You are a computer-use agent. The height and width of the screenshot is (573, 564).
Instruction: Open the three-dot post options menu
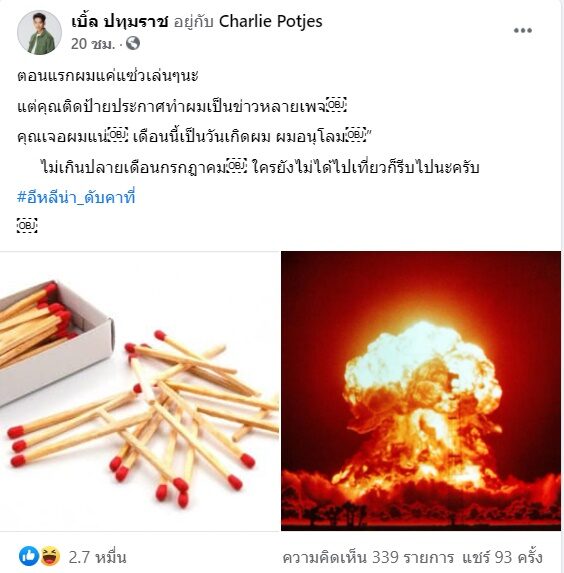(x=522, y=31)
